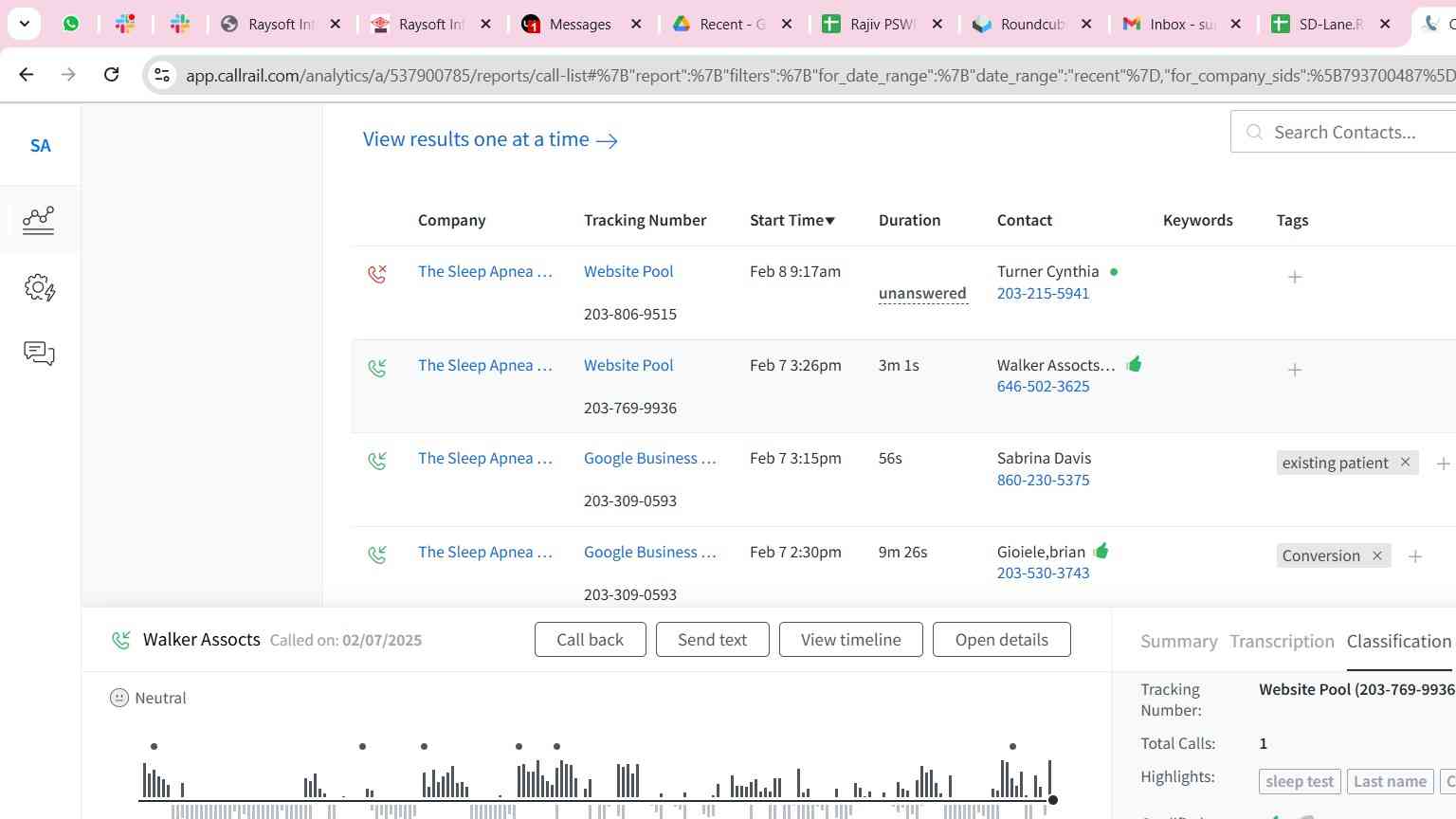The image size is (1456, 819).
Task: Click the missed call icon for Turner Cynthia
Action: coord(377,274)
